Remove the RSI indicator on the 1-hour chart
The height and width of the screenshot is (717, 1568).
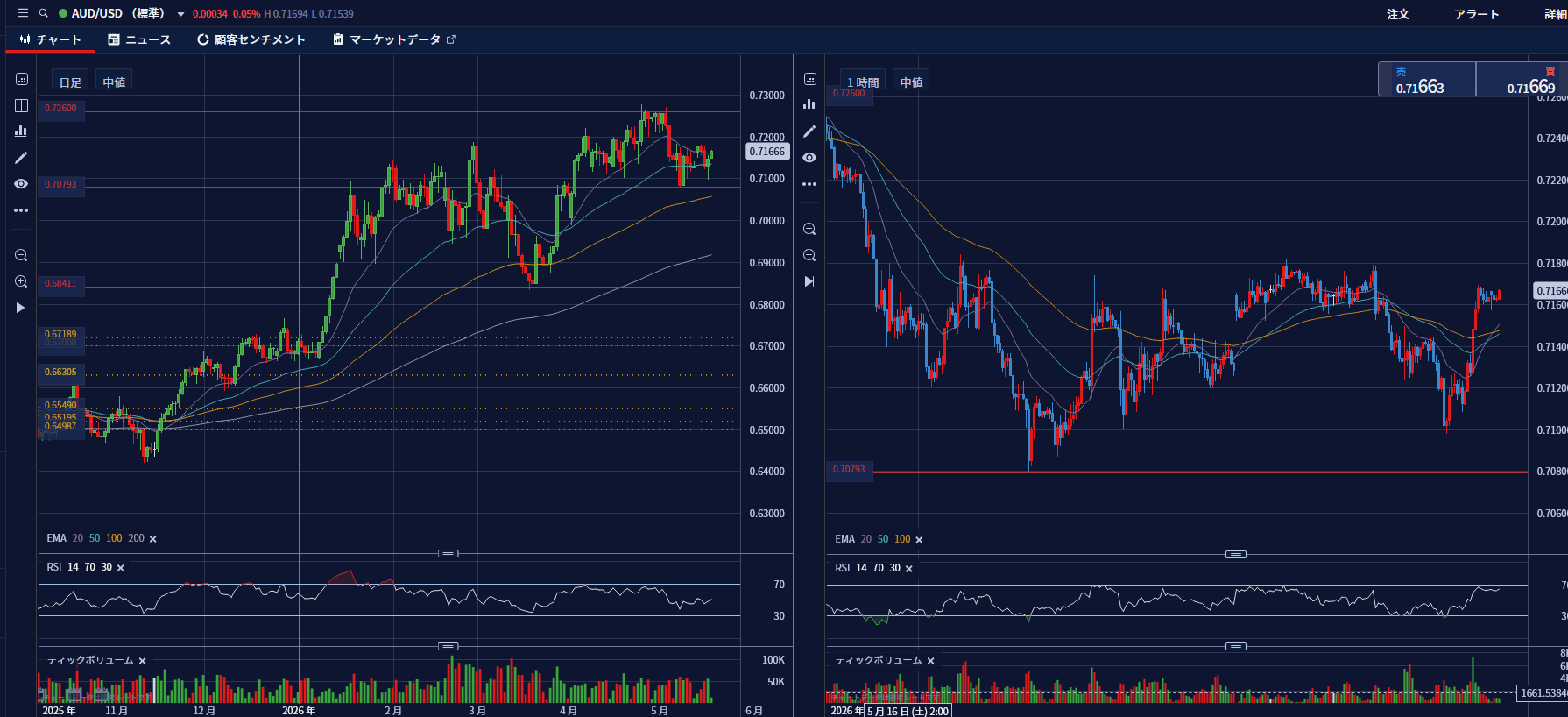pos(909,569)
